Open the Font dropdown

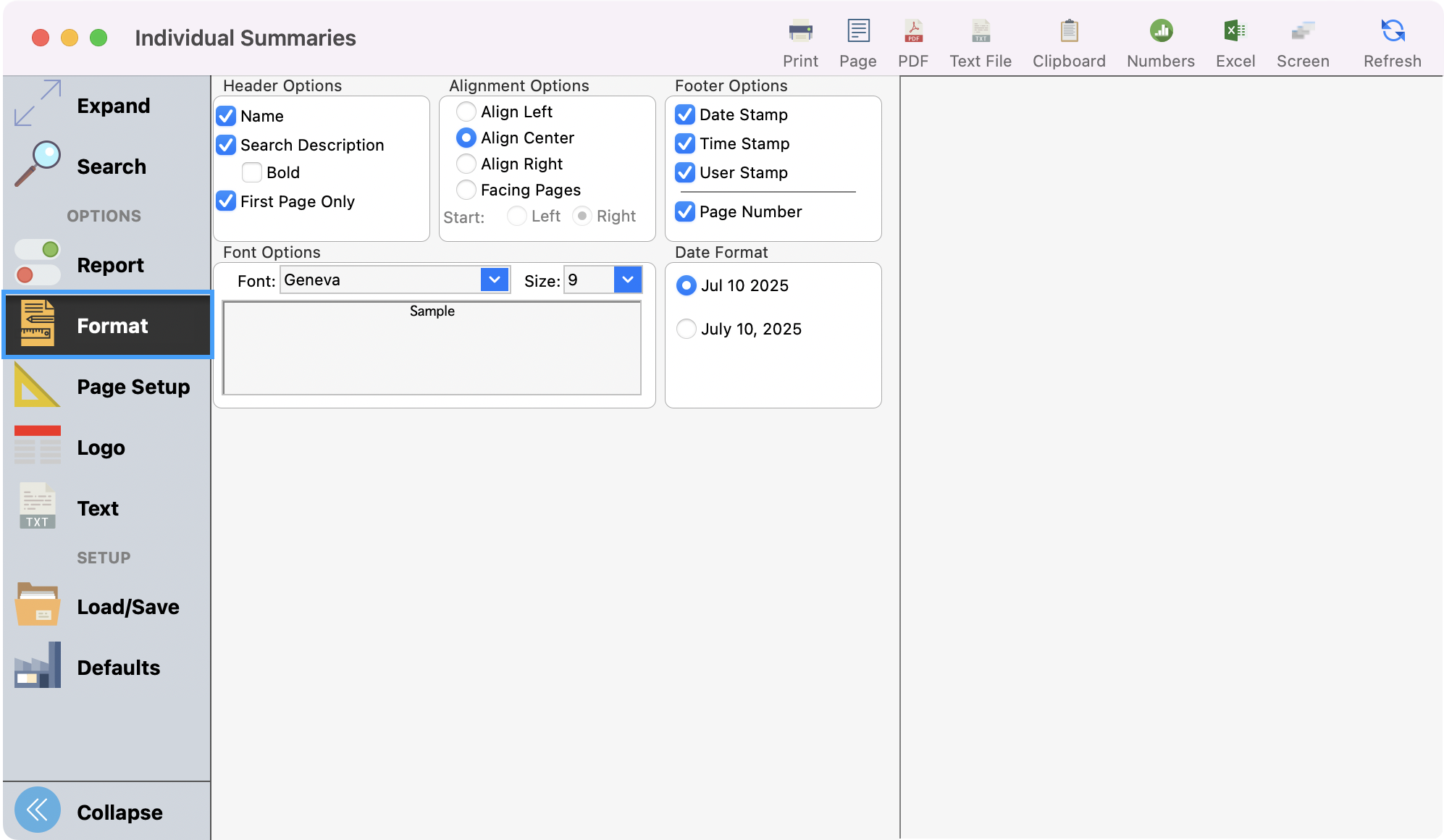(493, 280)
